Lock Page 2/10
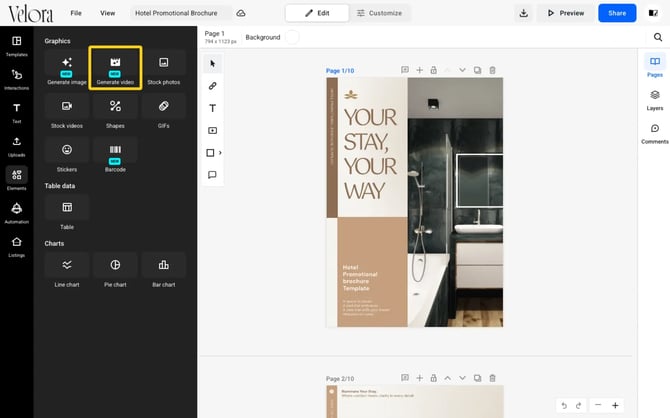670x418 pixels. click(434, 378)
